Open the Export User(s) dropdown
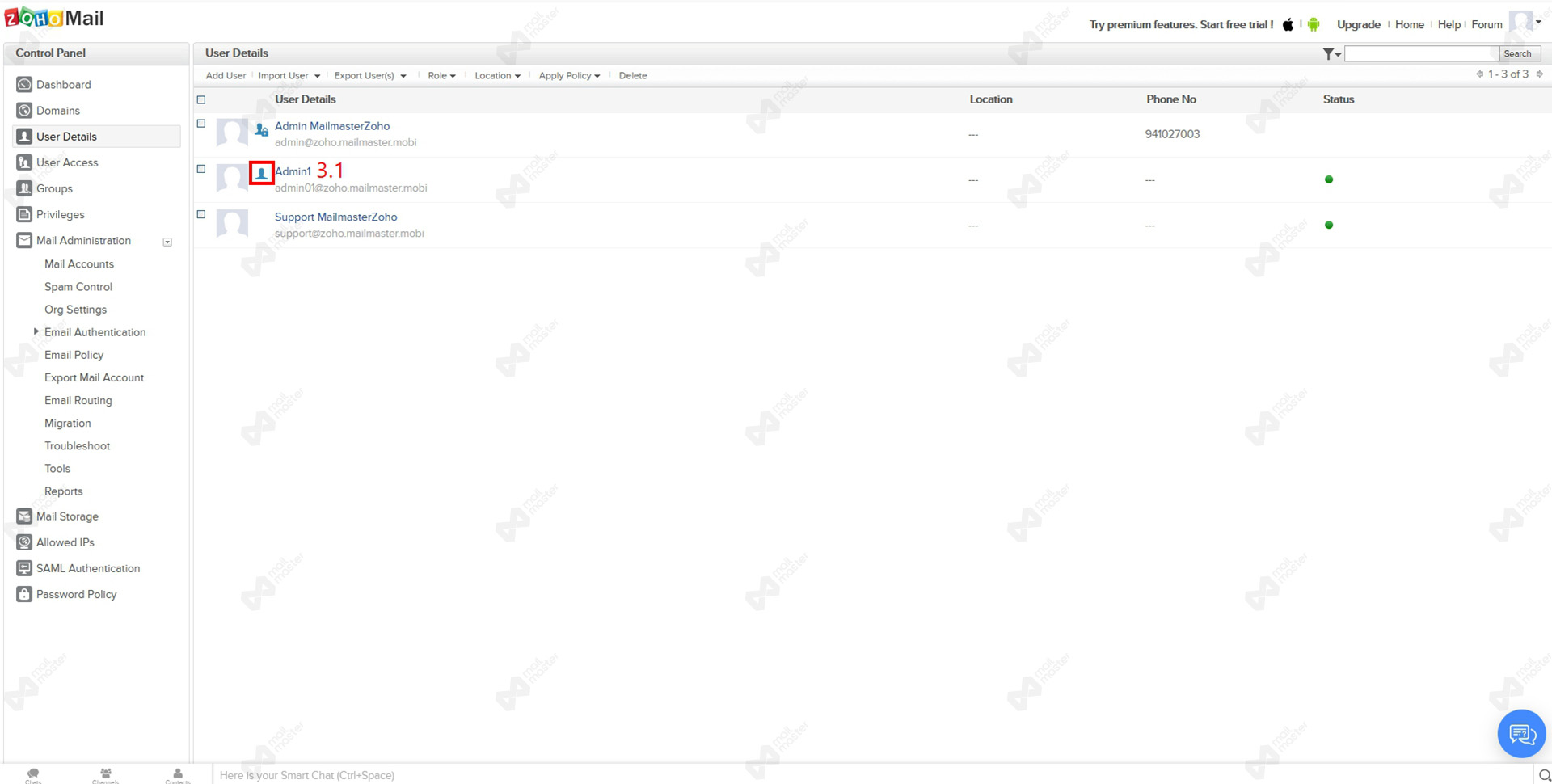 (370, 76)
